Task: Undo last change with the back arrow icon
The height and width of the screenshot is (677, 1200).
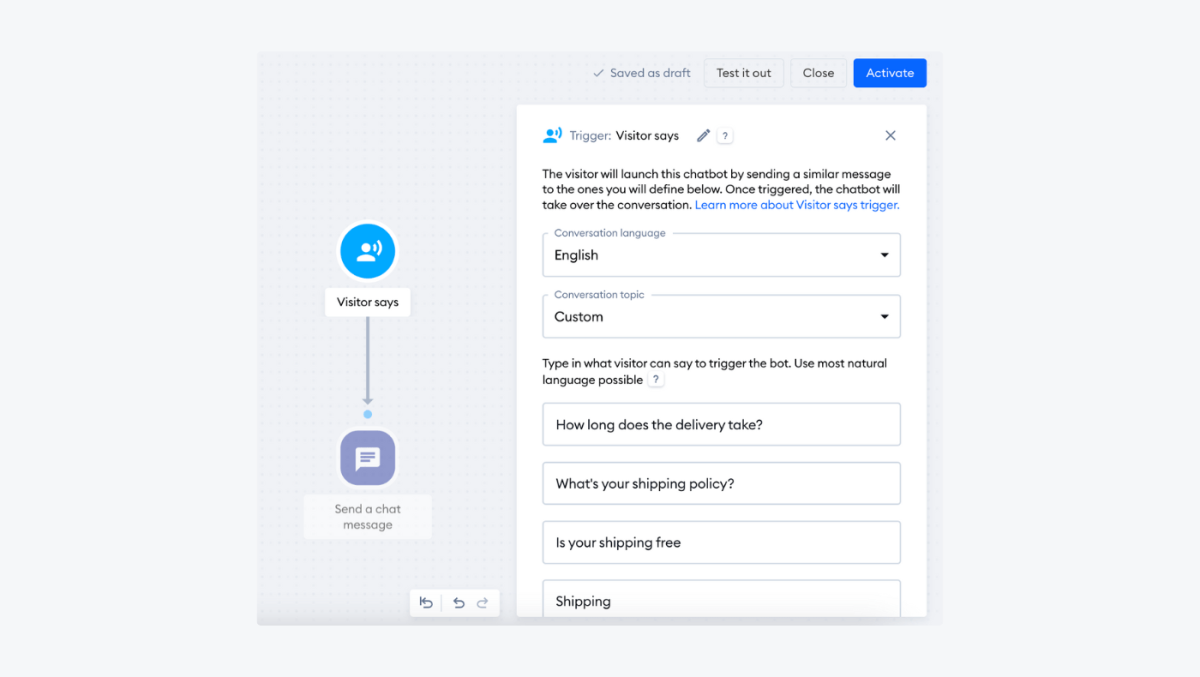Action: (458, 602)
